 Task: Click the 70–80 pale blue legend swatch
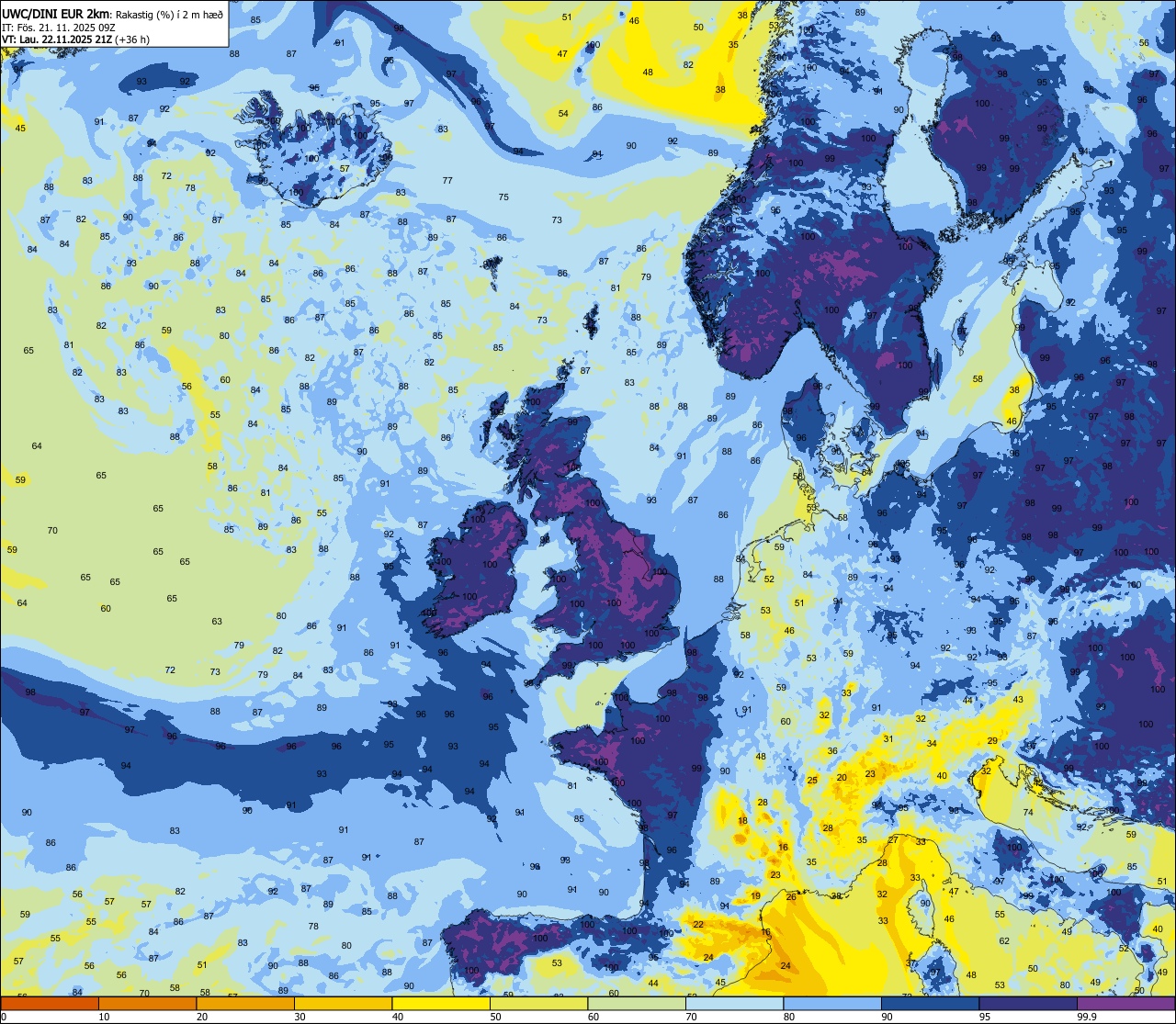pyautogui.click(x=734, y=1004)
